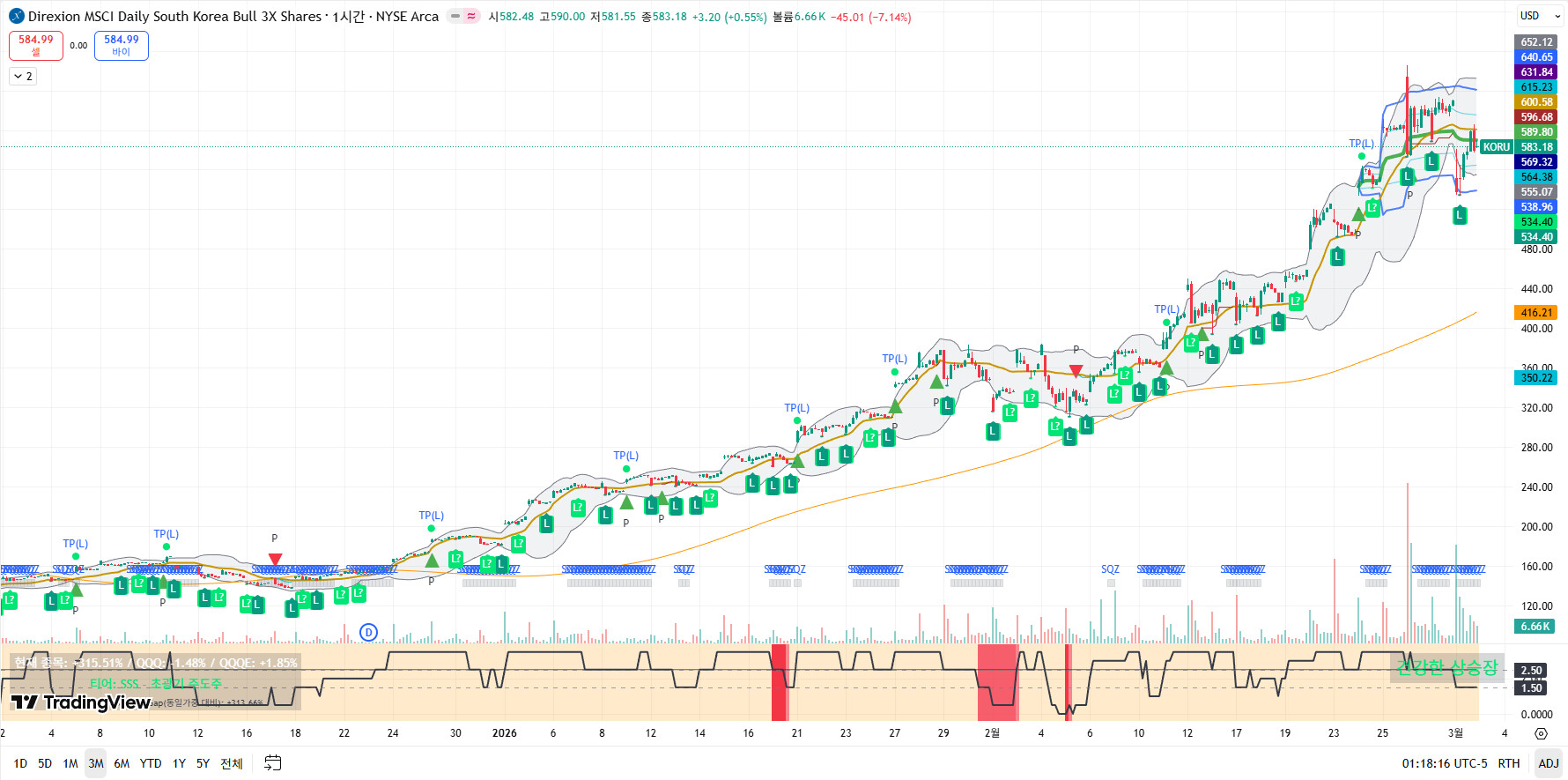This screenshot has height=780, width=1568.
Task: Click the red down-triangle signal near 18
Action: click(x=275, y=560)
